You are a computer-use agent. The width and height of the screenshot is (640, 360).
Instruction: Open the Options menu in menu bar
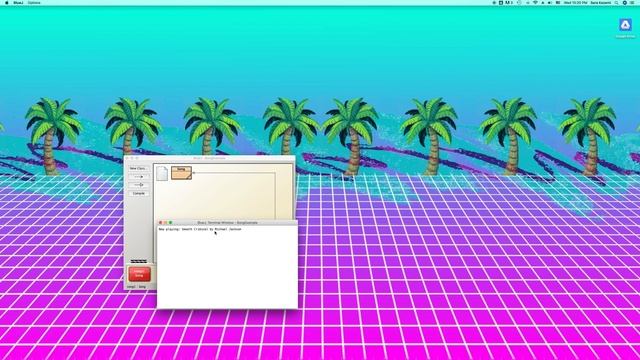tap(34, 2)
